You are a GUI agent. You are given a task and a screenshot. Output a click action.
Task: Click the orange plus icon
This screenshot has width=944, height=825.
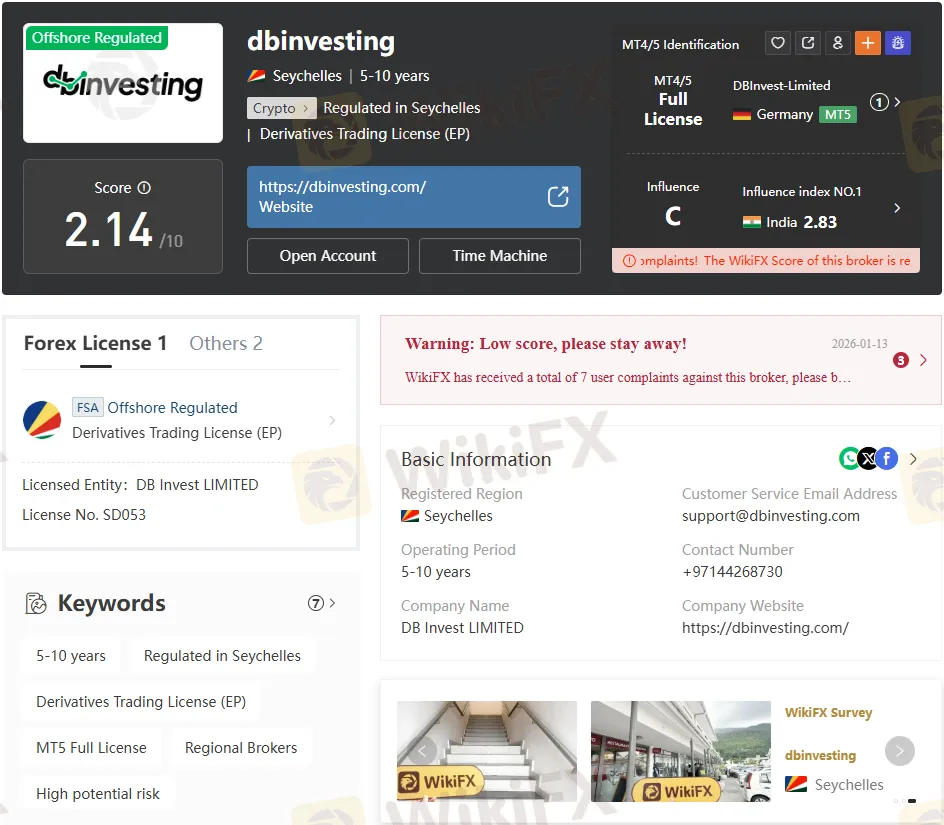tap(868, 43)
